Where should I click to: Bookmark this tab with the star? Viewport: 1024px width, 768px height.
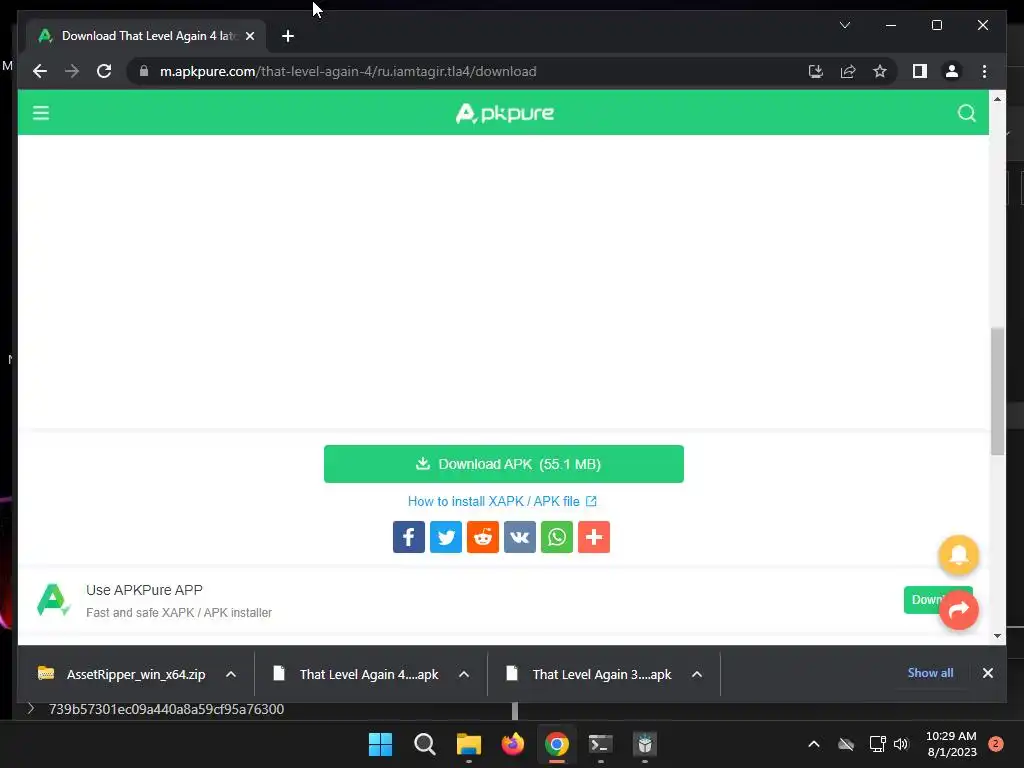(x=880, y=71)
